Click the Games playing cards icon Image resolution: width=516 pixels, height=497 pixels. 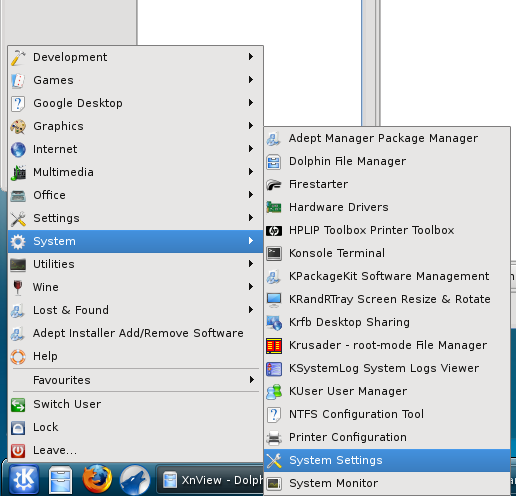coord(18,80)
